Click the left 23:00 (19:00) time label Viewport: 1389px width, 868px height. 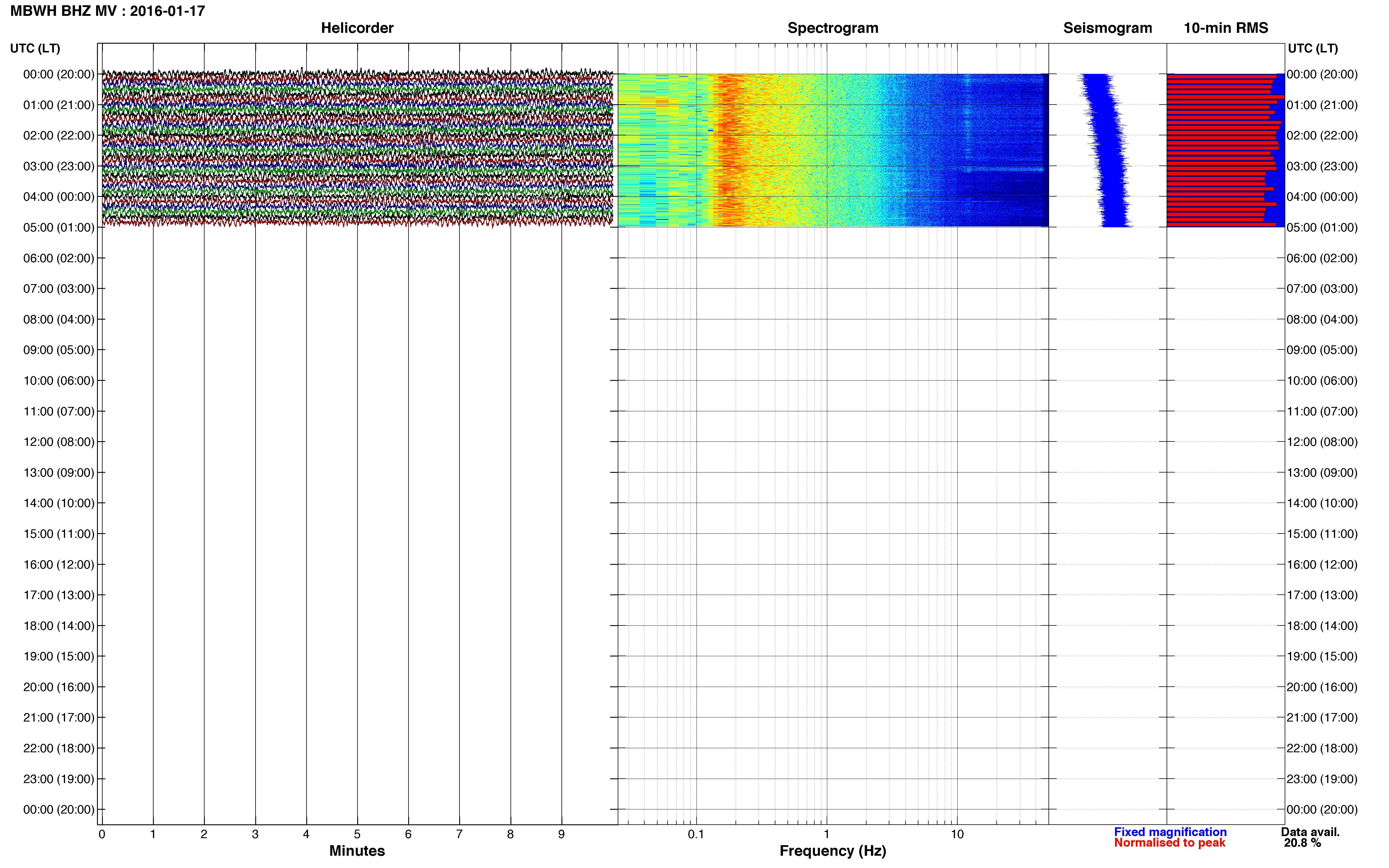[59, 779]
